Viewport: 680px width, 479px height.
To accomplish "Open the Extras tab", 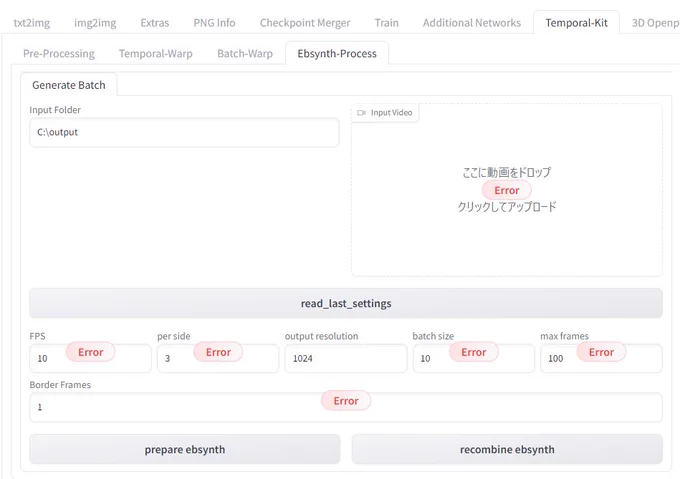I will pos(154,23).
